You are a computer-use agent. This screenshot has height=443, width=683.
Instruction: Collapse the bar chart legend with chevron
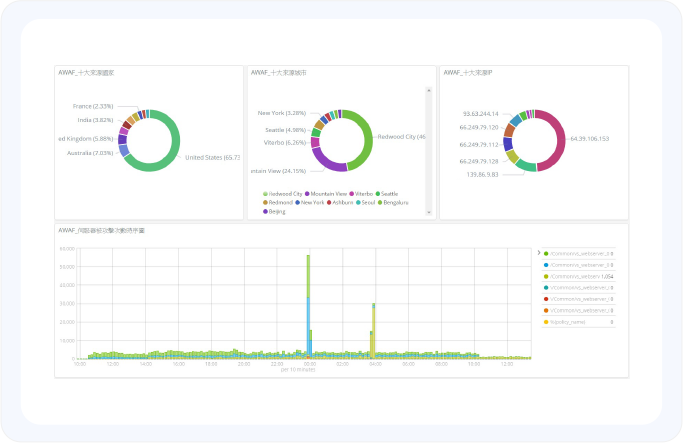tap(538, 254)
